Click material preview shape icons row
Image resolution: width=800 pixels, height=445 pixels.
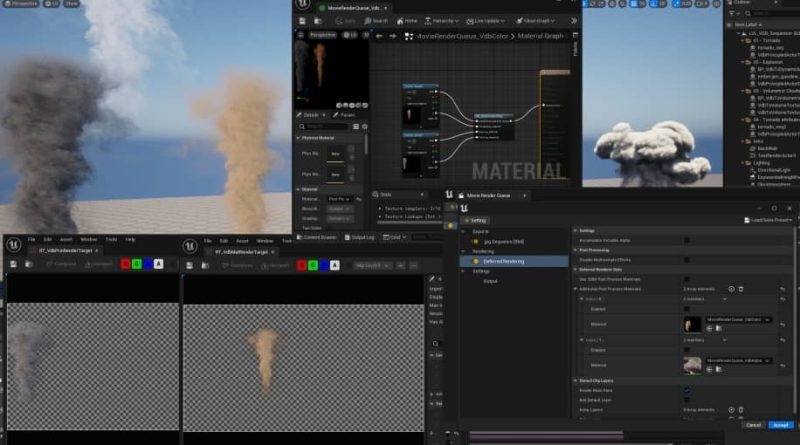tap(352, 105)
